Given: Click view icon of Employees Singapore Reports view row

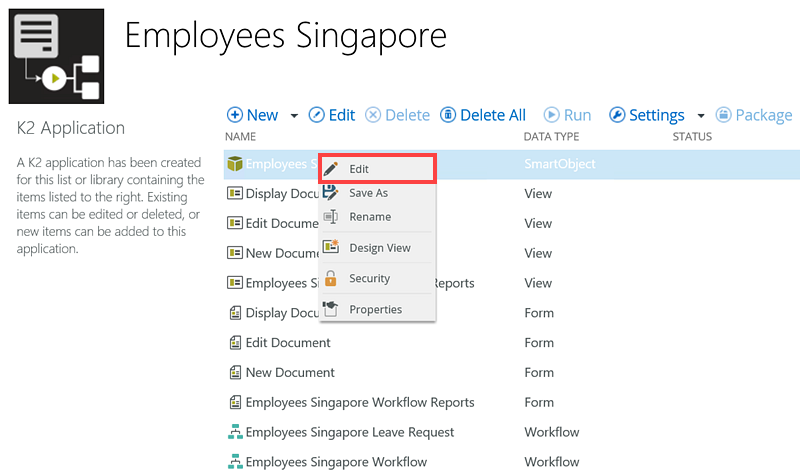Looking at the screenshot, I should pyautogui.click(x=235, y=283).
